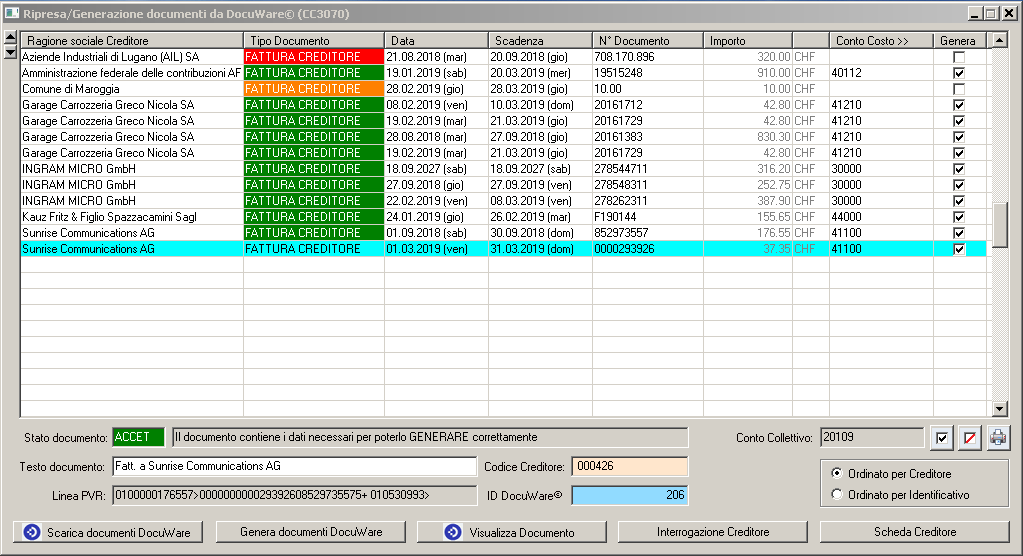The image size is (1023, 556).
Task: Click the printer icon button
Action: (998, 438)
